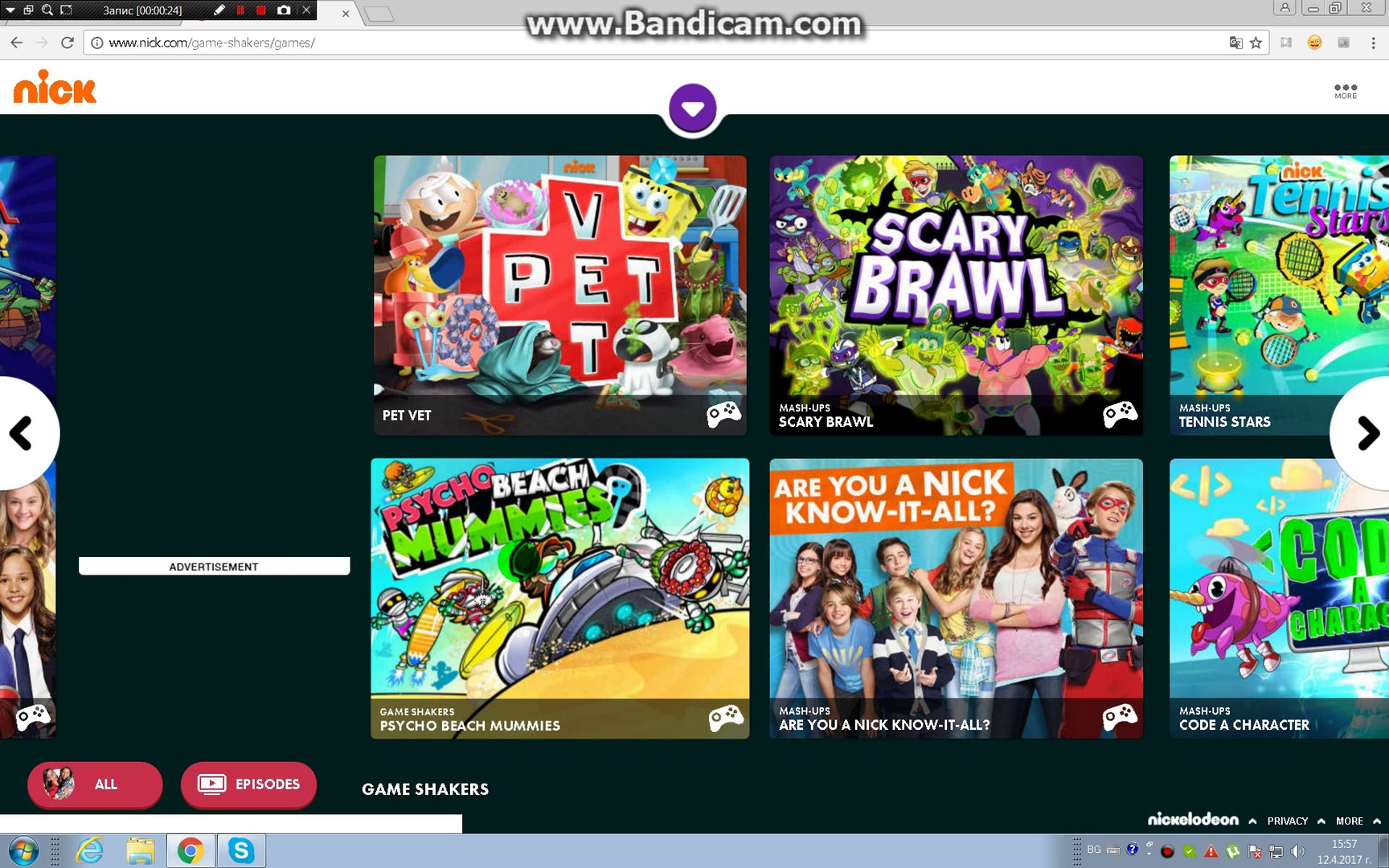Reload the page in the browser
This screenshot has width=1389, height=868.
tap(68, 43)
